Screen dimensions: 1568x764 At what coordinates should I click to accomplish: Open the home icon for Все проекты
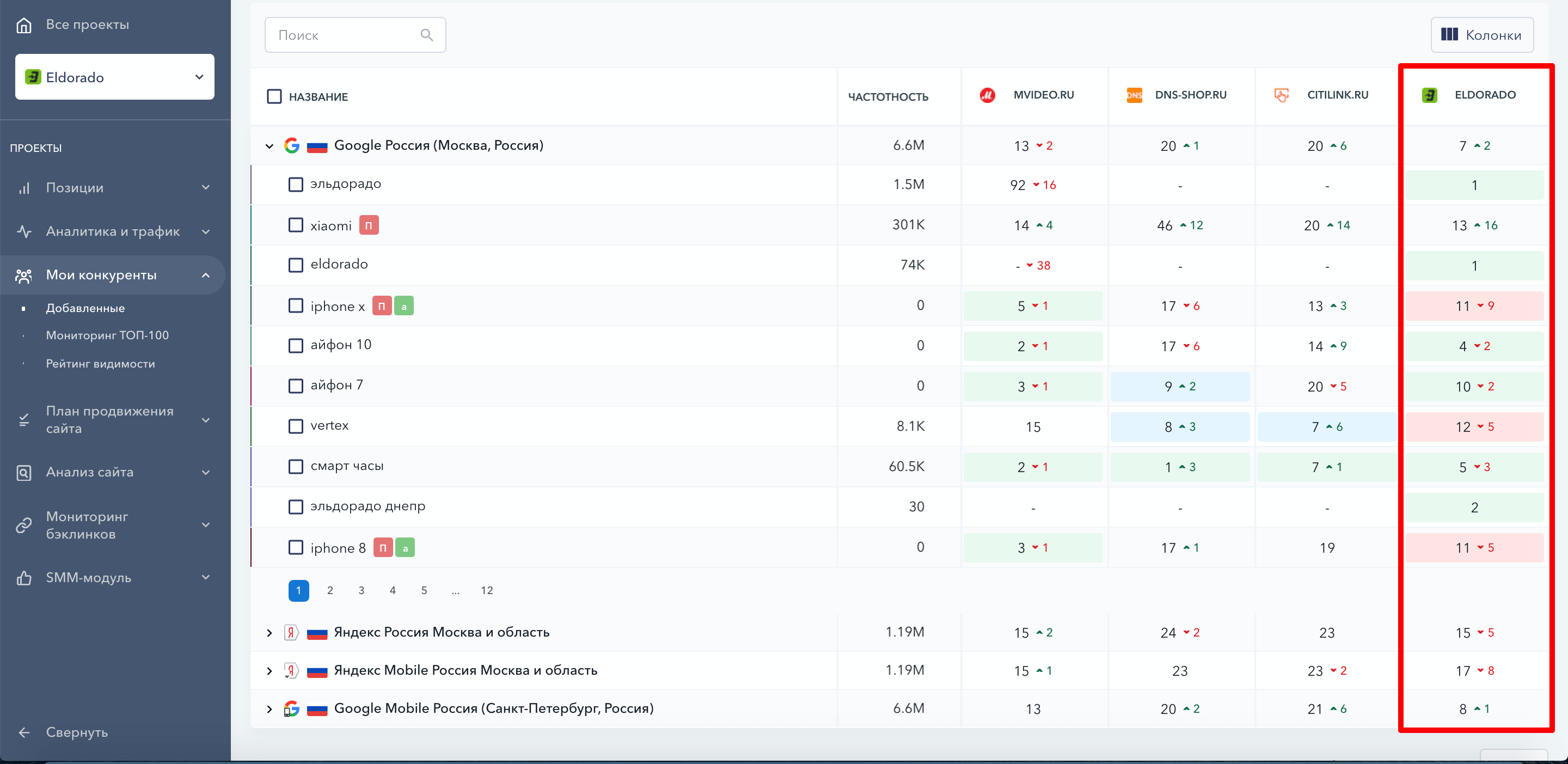click(24, 25)
